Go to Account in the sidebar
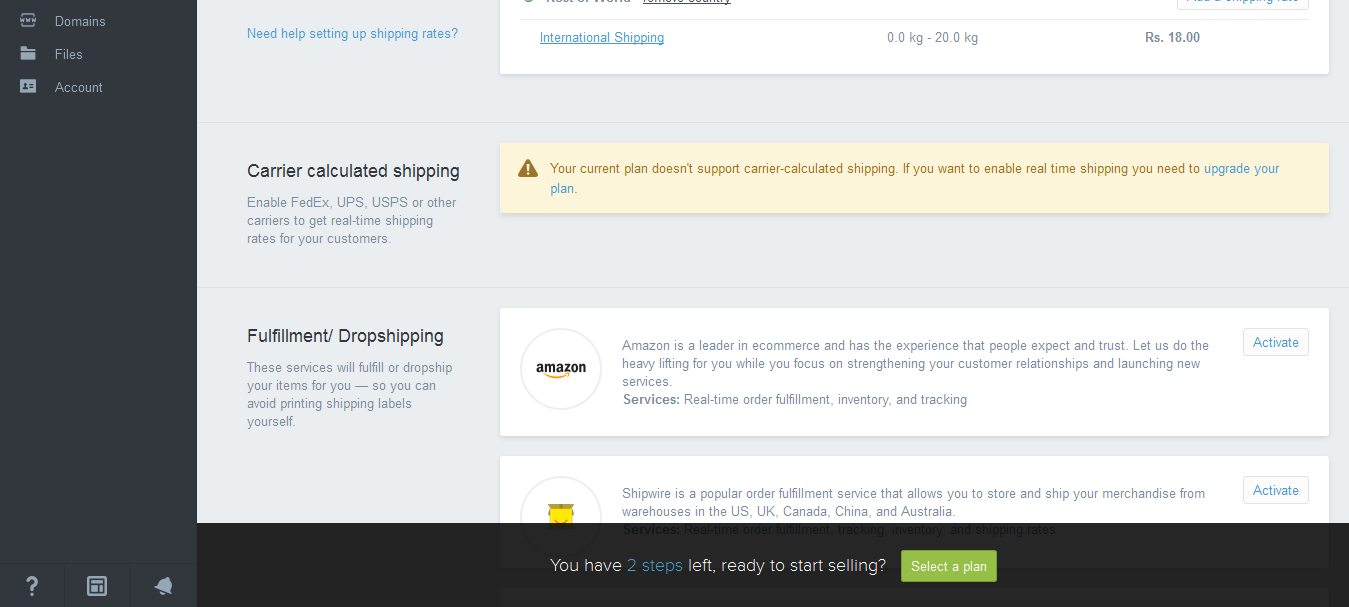This screenshot has width=1349, height=607. pyautogui.click(x=79, y=87)
